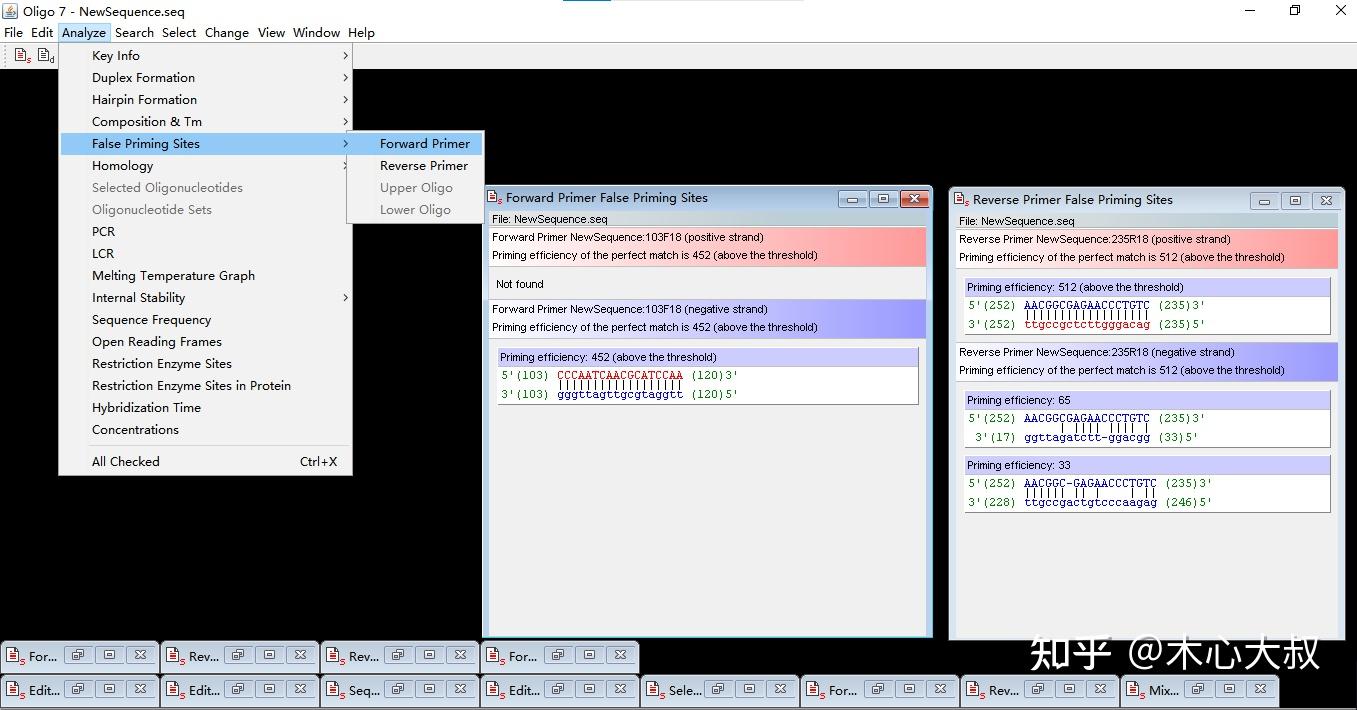The height and width of the screenshot is (710, 1357).
Task: Expand the Internal Stability submenu arrow
Action: click(x=345, y=298)
